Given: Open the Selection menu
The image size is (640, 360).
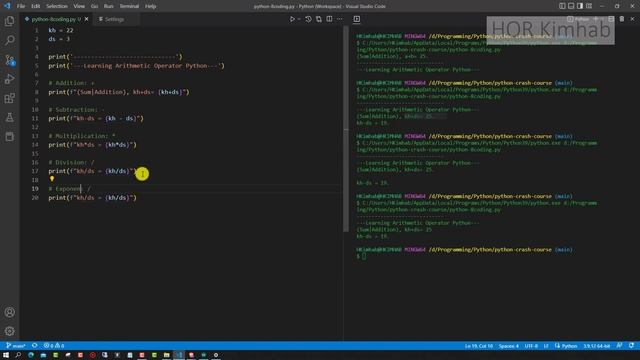Looking at the screenshot, I should point(57,6).
